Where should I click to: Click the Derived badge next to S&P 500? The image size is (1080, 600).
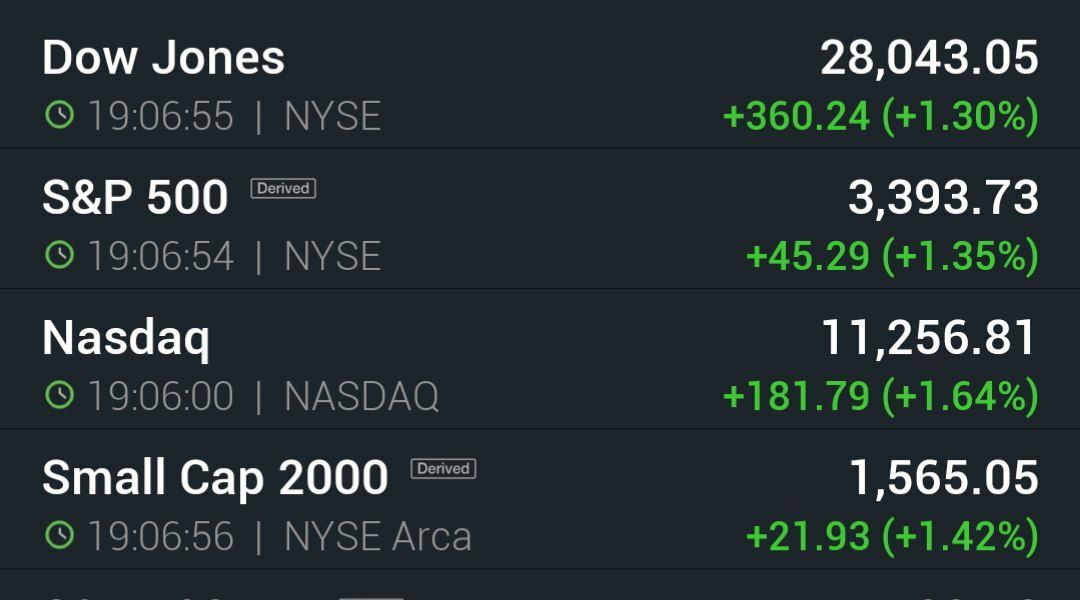tap(283, 188)
